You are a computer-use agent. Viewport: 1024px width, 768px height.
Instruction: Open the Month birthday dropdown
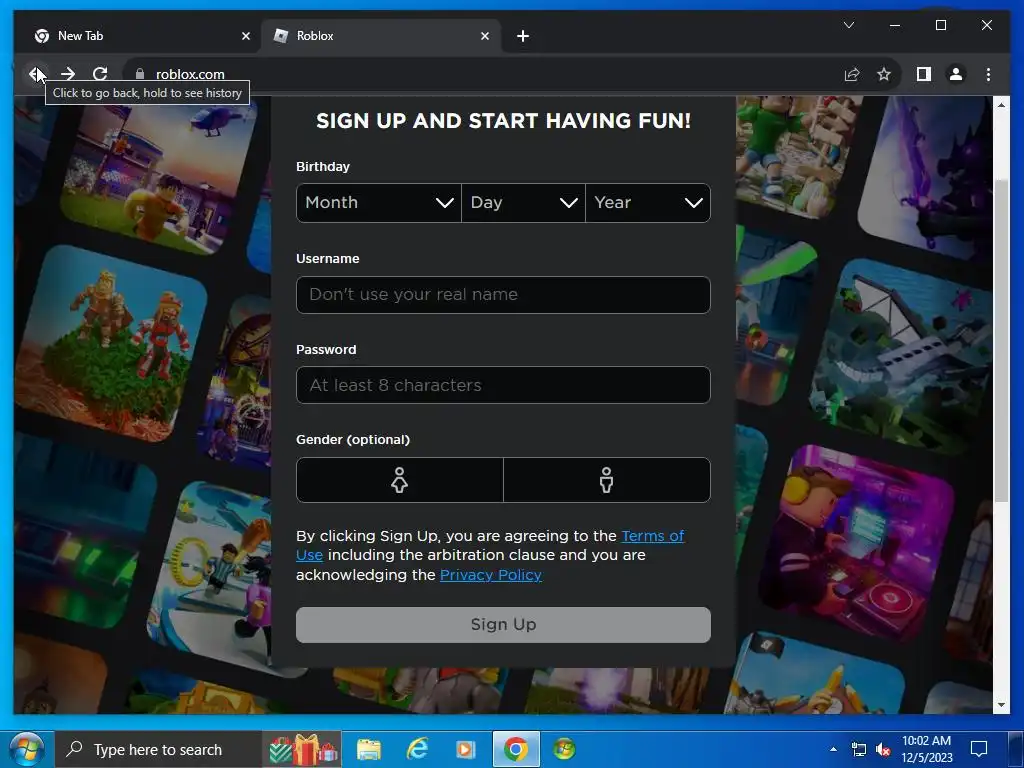tap(379, 202)
